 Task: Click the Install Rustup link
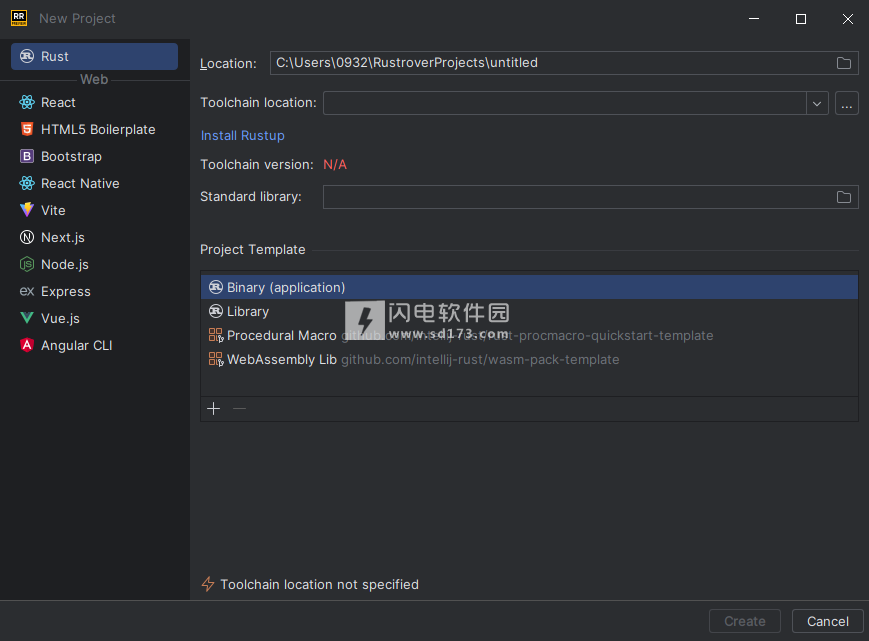(243, 136)
